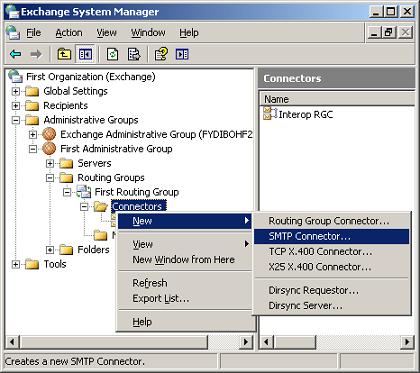Viewport: 420px width, 373px height.
Task: Expand the Tools node
Action: pyautogui.click(x=15, y=264)
